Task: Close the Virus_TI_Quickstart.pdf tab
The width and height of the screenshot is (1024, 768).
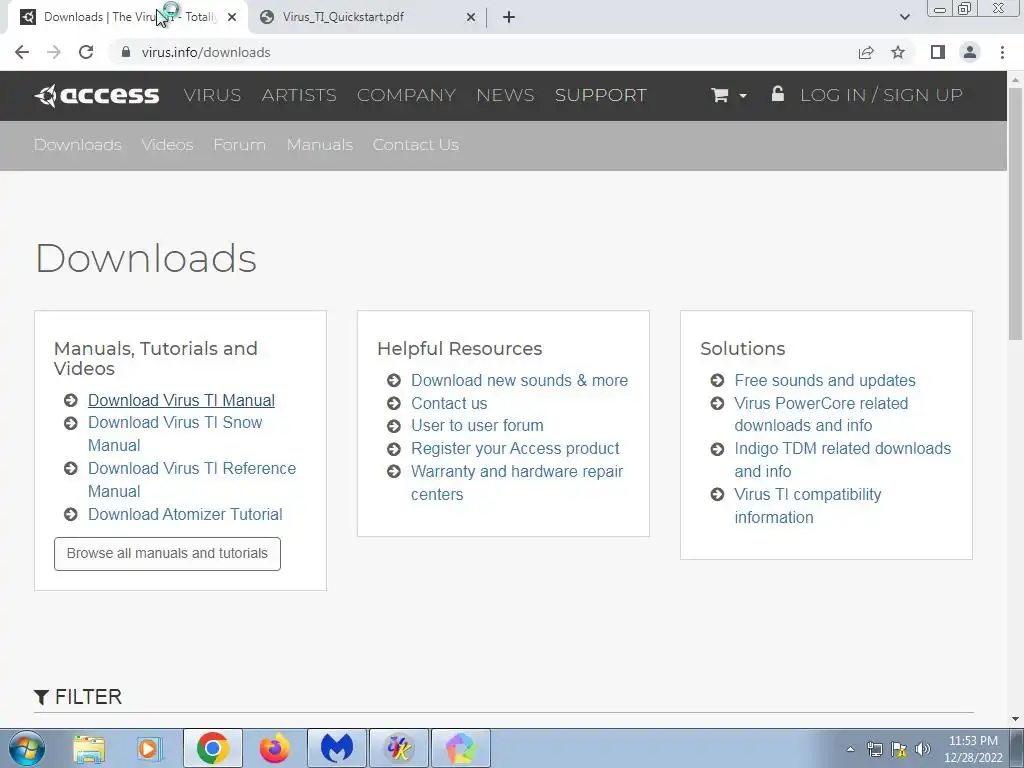Action: [x=470, y=17]
